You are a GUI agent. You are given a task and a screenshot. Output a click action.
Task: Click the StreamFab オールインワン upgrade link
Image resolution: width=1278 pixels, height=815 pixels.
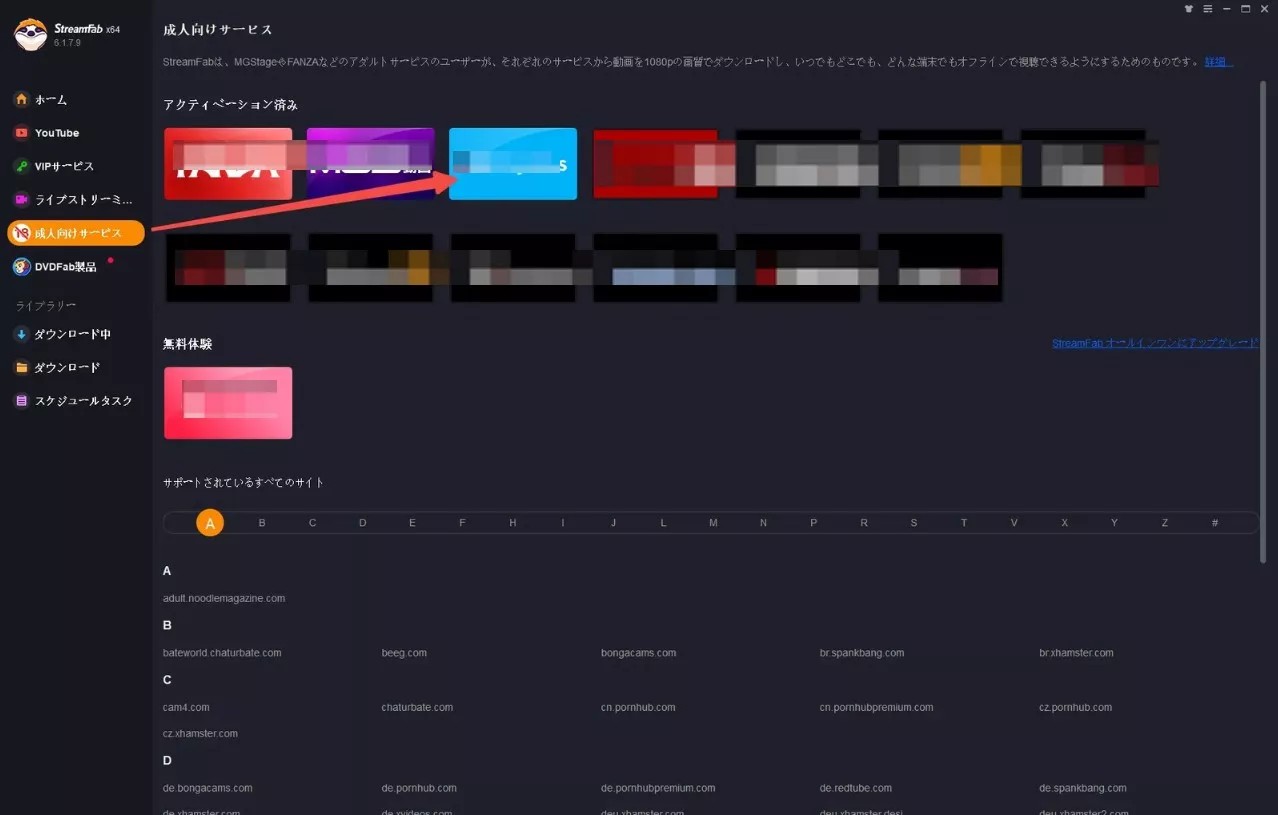pos(1154,343)
